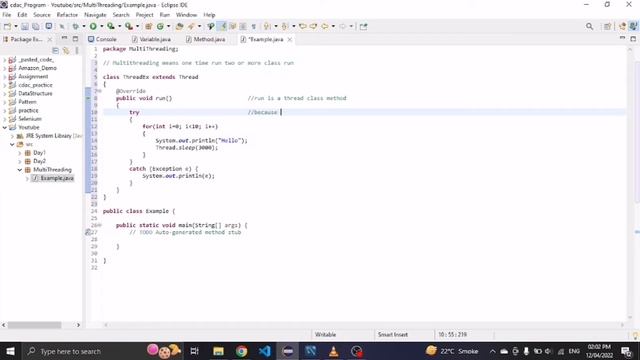Open the Navigate menu
640x360 pixels.
[95, 15]
